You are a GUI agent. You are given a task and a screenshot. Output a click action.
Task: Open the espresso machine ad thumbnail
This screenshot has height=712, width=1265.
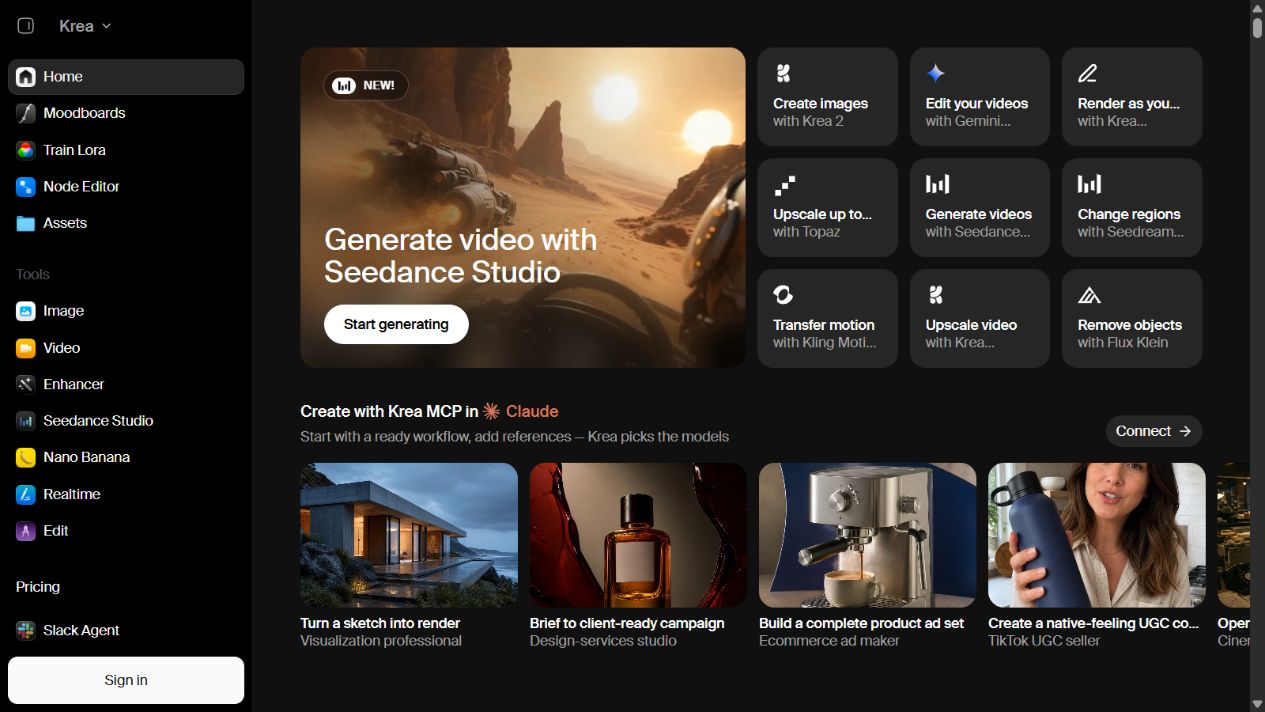point(868,535)
